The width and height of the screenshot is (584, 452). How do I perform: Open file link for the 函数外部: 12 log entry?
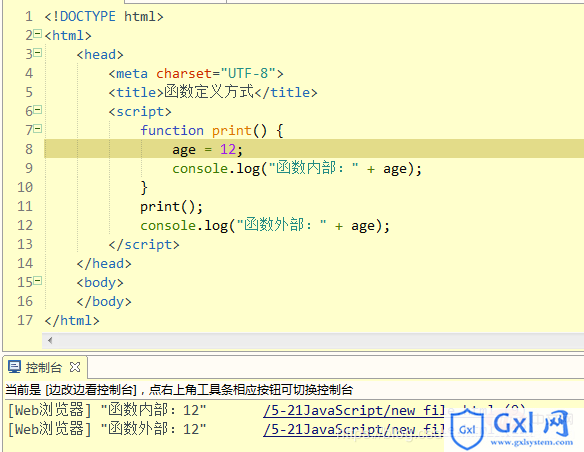(354, 429)
